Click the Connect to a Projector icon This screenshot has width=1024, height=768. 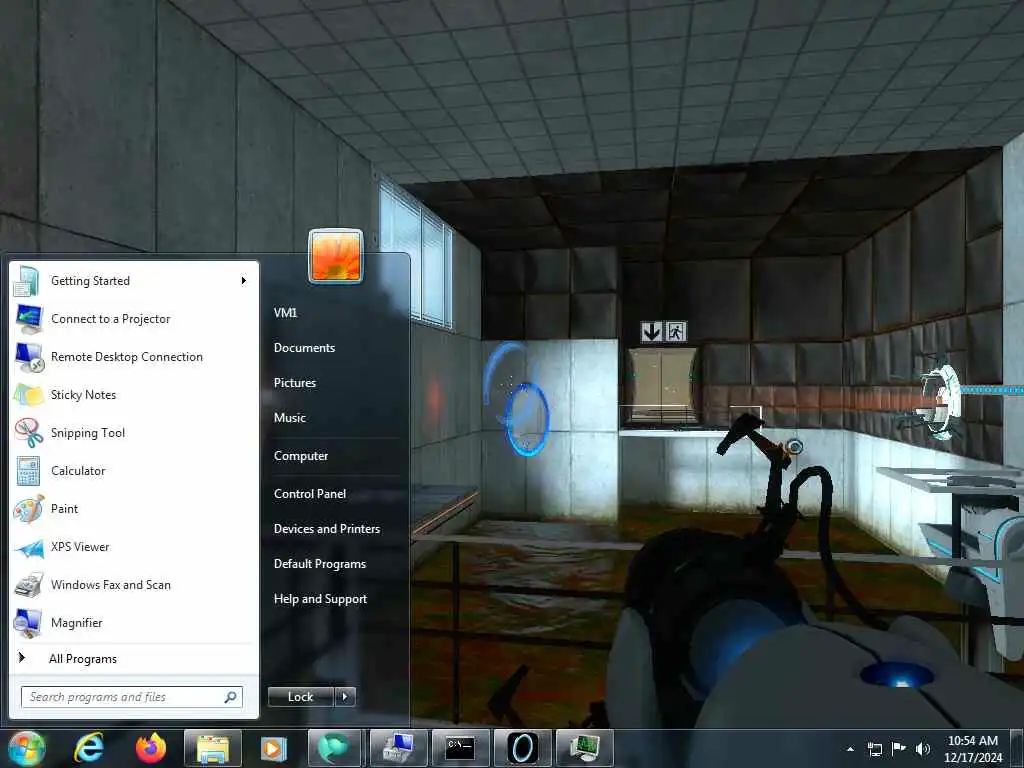[x=29, y=319]
